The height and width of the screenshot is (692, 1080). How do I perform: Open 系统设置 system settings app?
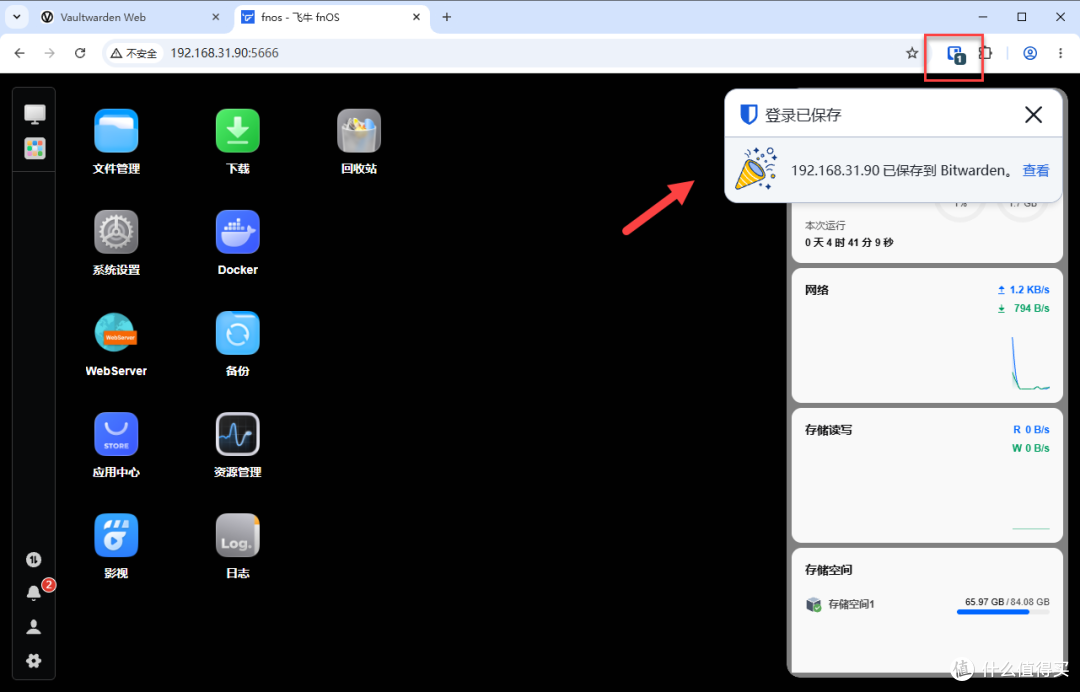point(116,232)
